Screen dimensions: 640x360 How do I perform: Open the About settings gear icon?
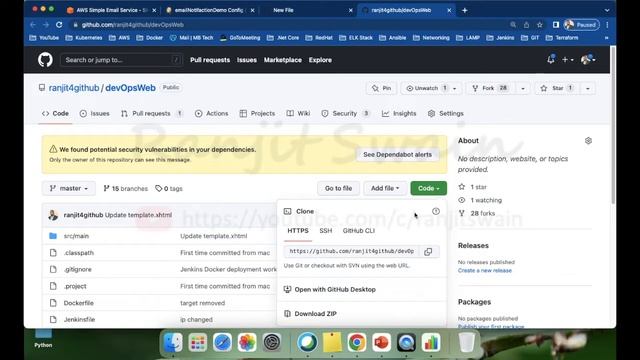pyautogui.click(x=588, y=141)
